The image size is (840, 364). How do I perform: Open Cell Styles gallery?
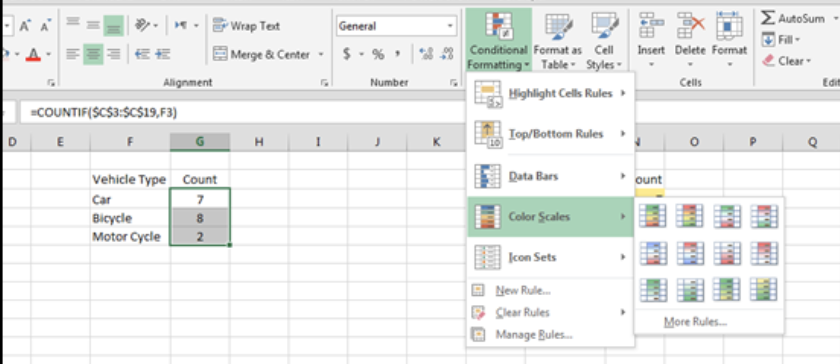tap(604, 42)
